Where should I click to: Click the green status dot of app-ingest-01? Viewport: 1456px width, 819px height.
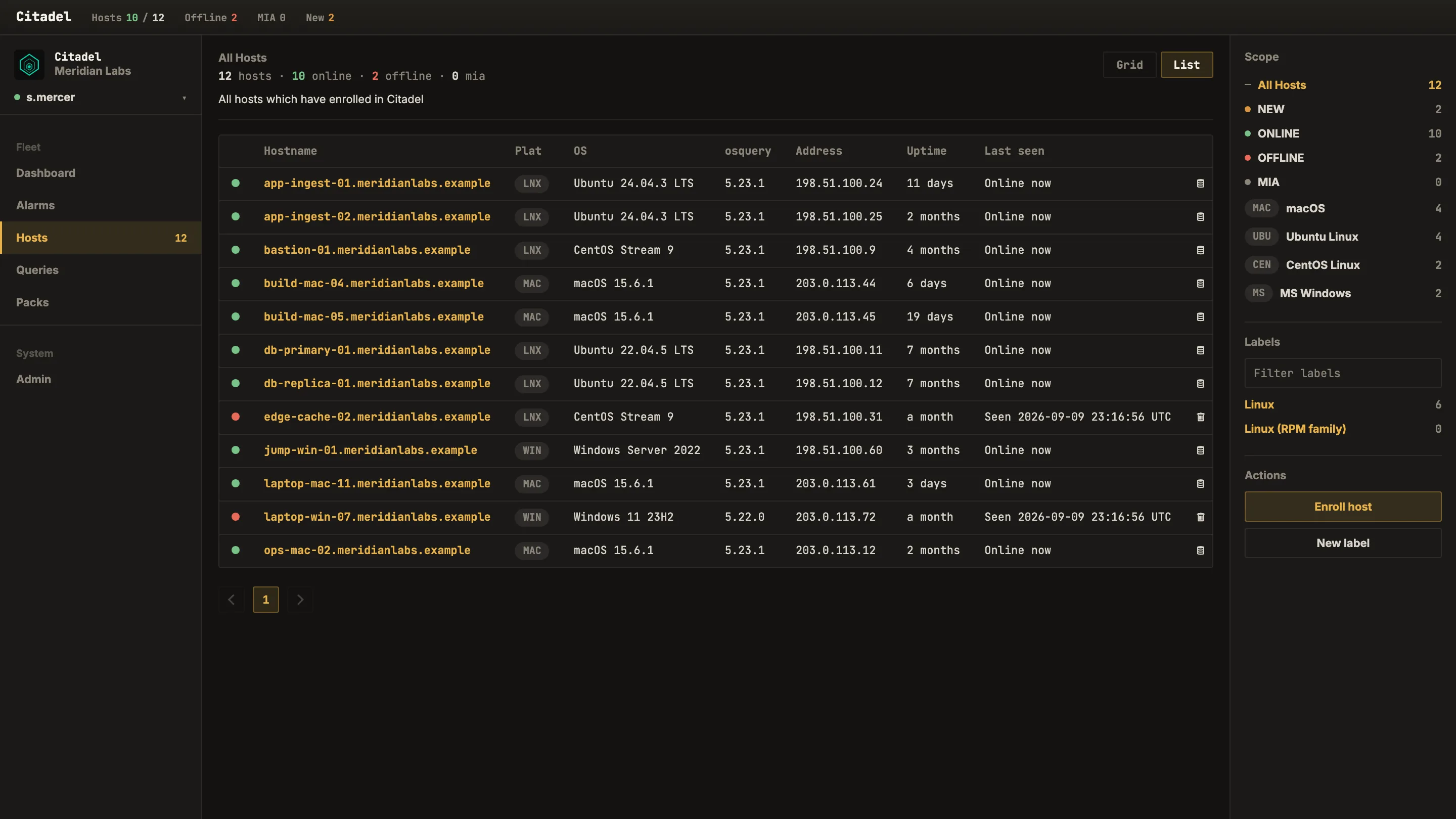pos(236,183)
